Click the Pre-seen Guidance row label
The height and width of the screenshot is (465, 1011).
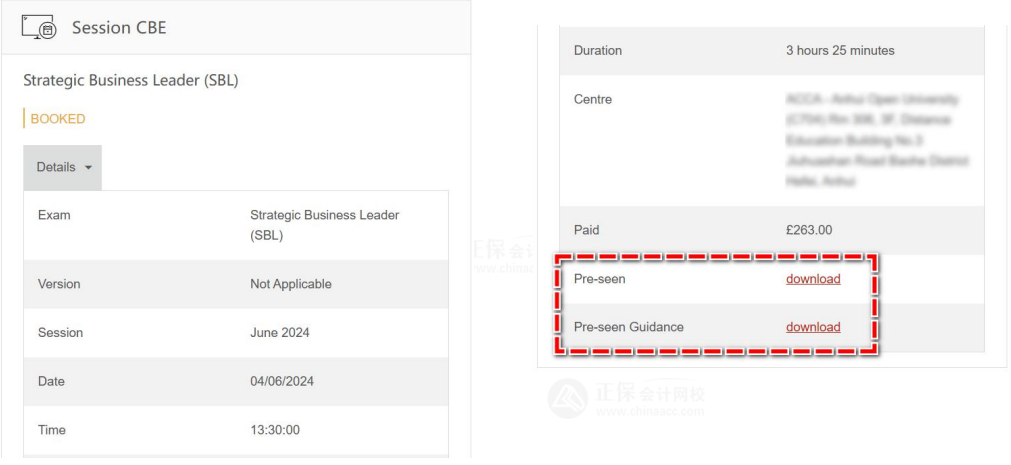pyautogui.click(x=628, y=327)
